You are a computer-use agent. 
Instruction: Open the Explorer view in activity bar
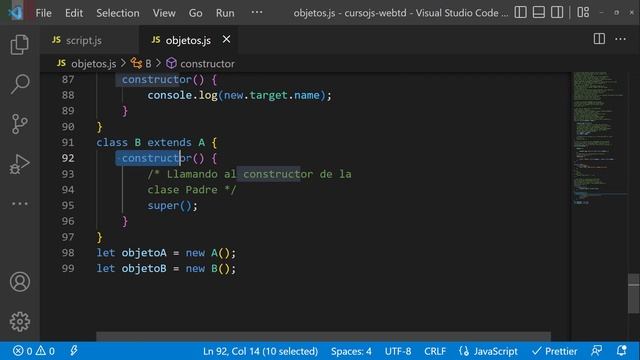[20, 44]
